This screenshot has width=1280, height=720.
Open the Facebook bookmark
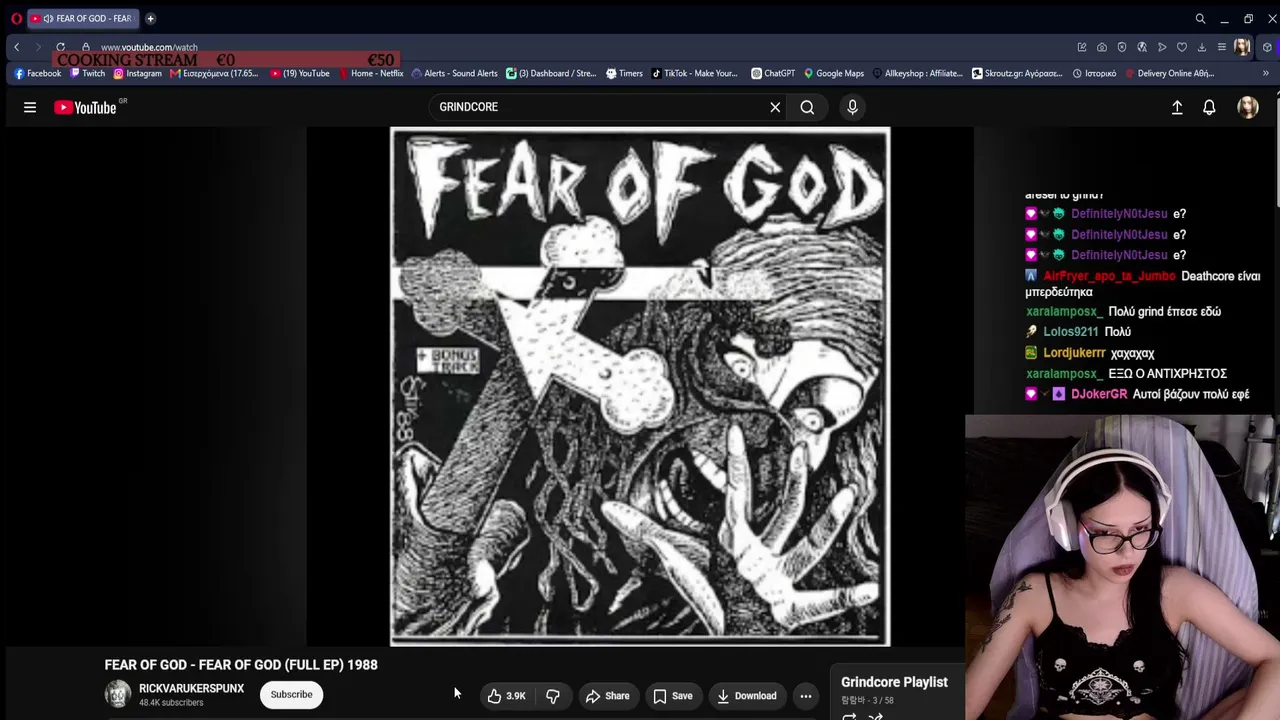click(x=38, y=73)
